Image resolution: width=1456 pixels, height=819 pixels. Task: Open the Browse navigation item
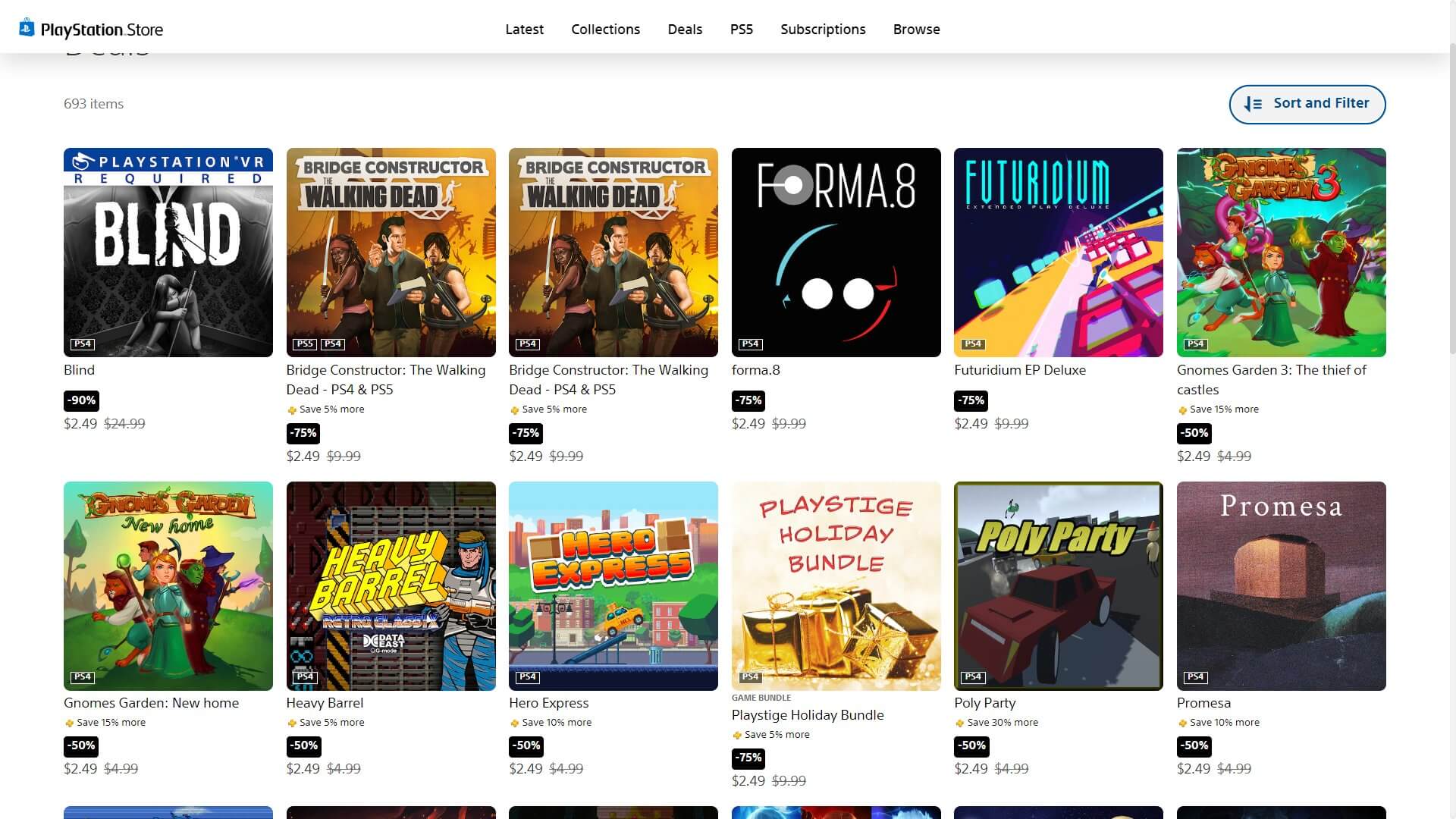[916, 30]
